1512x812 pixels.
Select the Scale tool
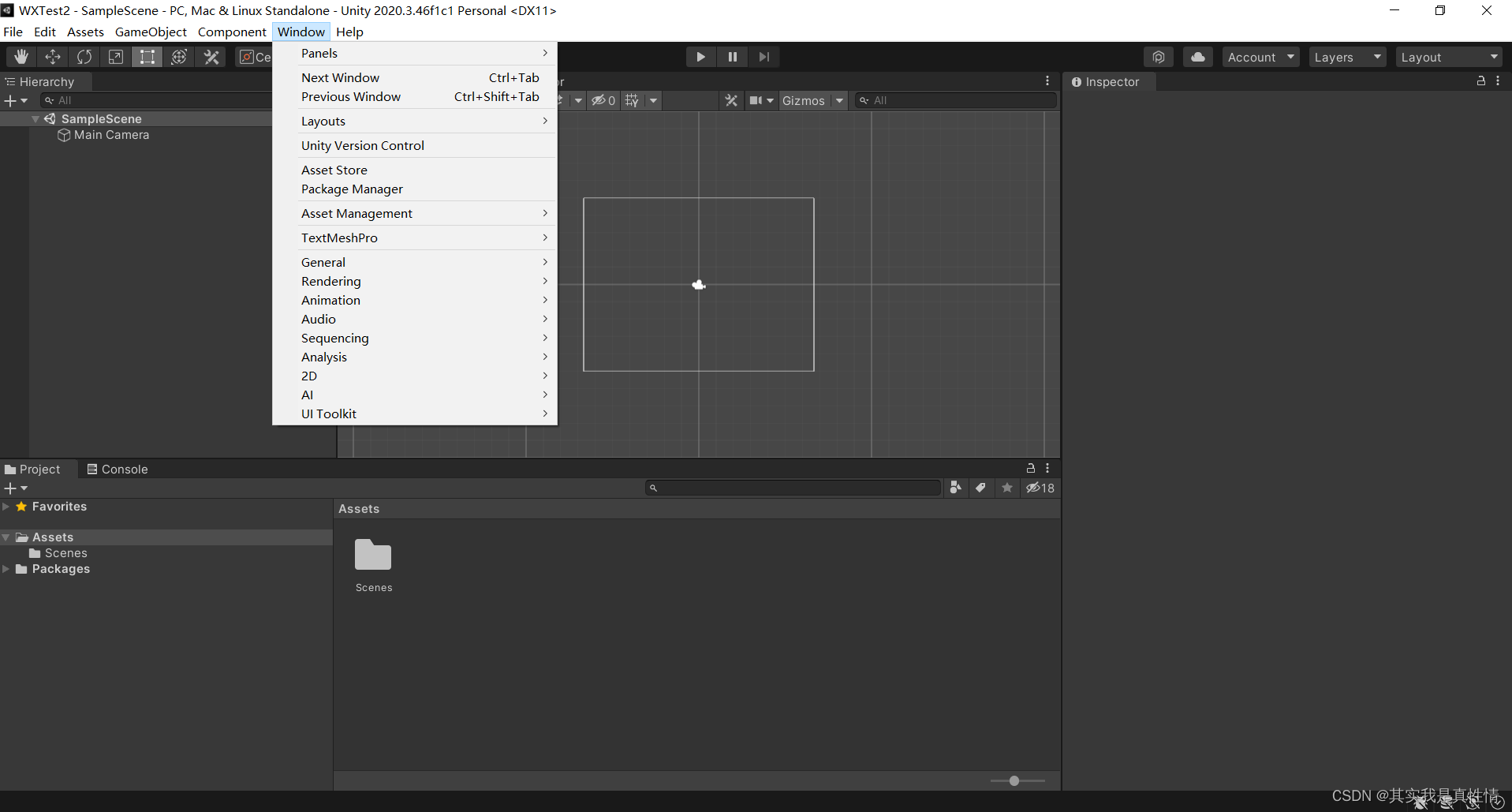click(x=116, y=57)
